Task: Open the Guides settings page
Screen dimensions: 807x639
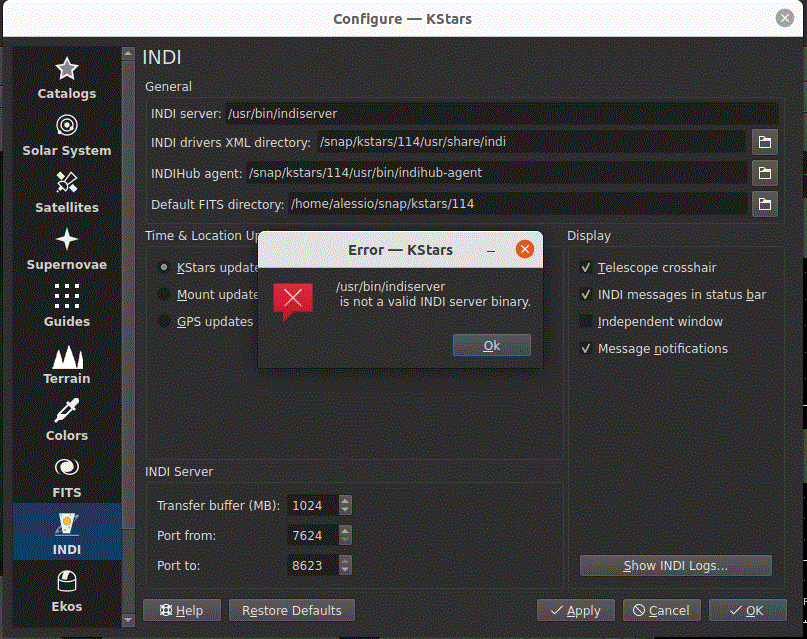Action: [67, 307]
